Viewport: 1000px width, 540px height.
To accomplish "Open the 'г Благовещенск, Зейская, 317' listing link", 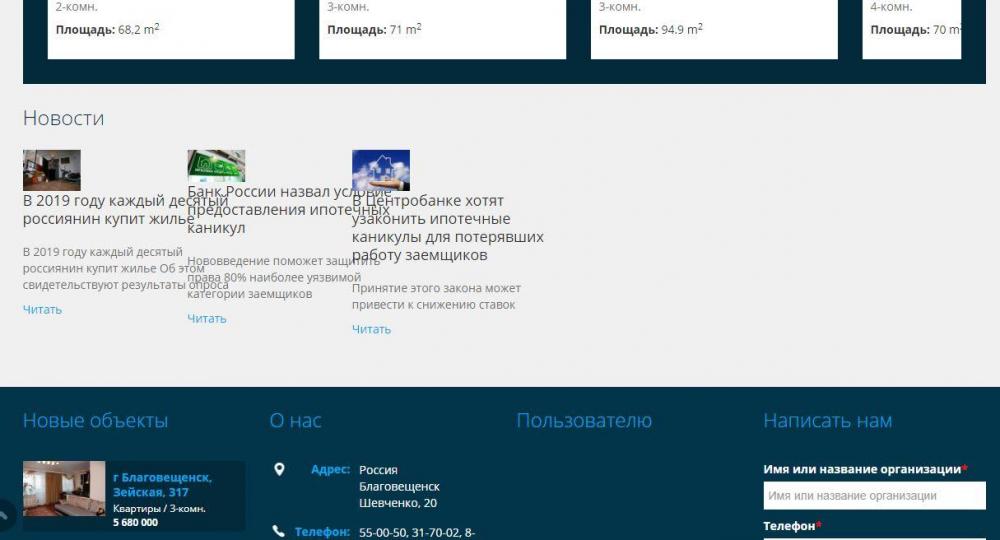I will 162,485.
